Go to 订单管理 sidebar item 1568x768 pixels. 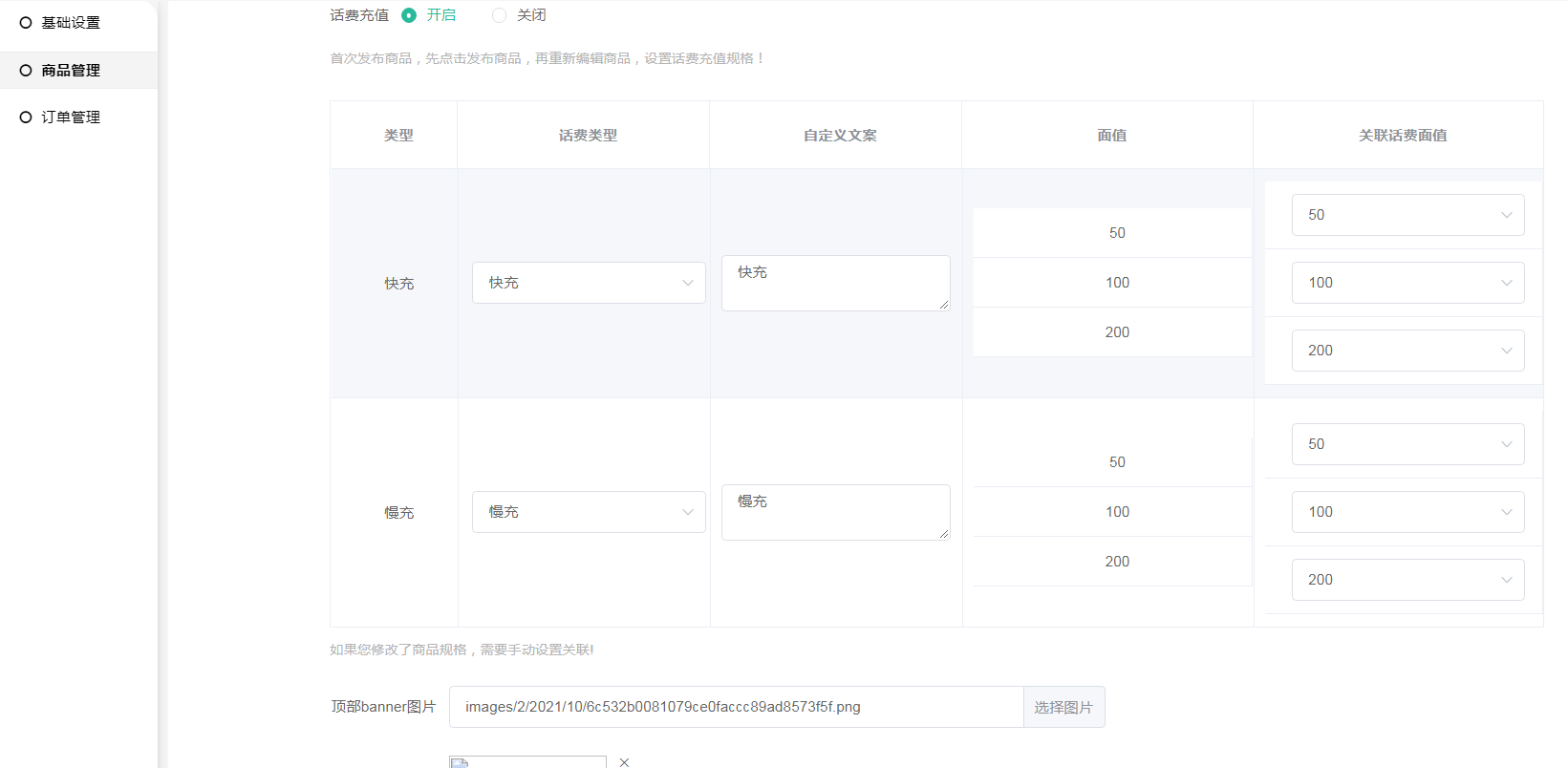point(70,117)
